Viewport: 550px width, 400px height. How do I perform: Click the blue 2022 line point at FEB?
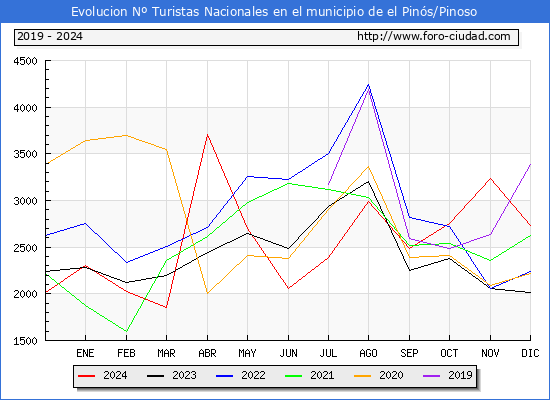126,262
